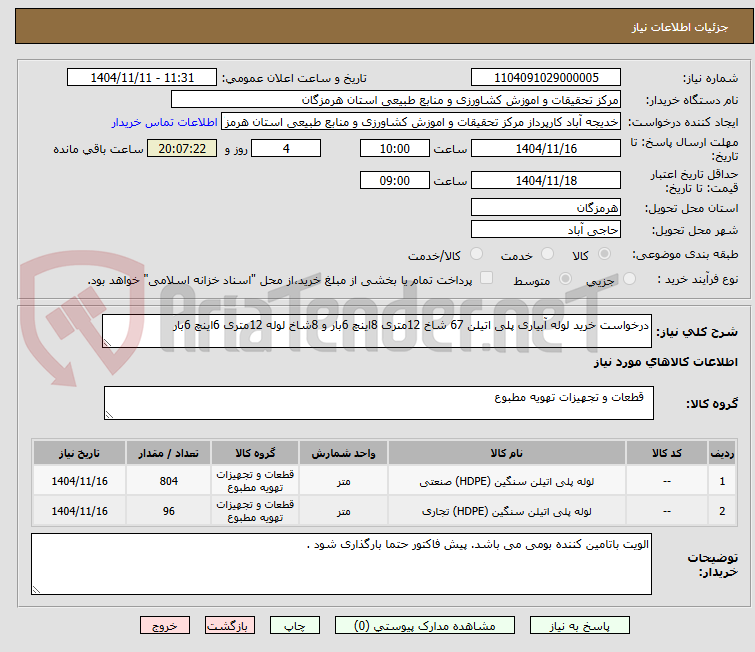755x652 pixels.
Task: Click the request creator field خدیجه آباد
Action: coord(421,122)
